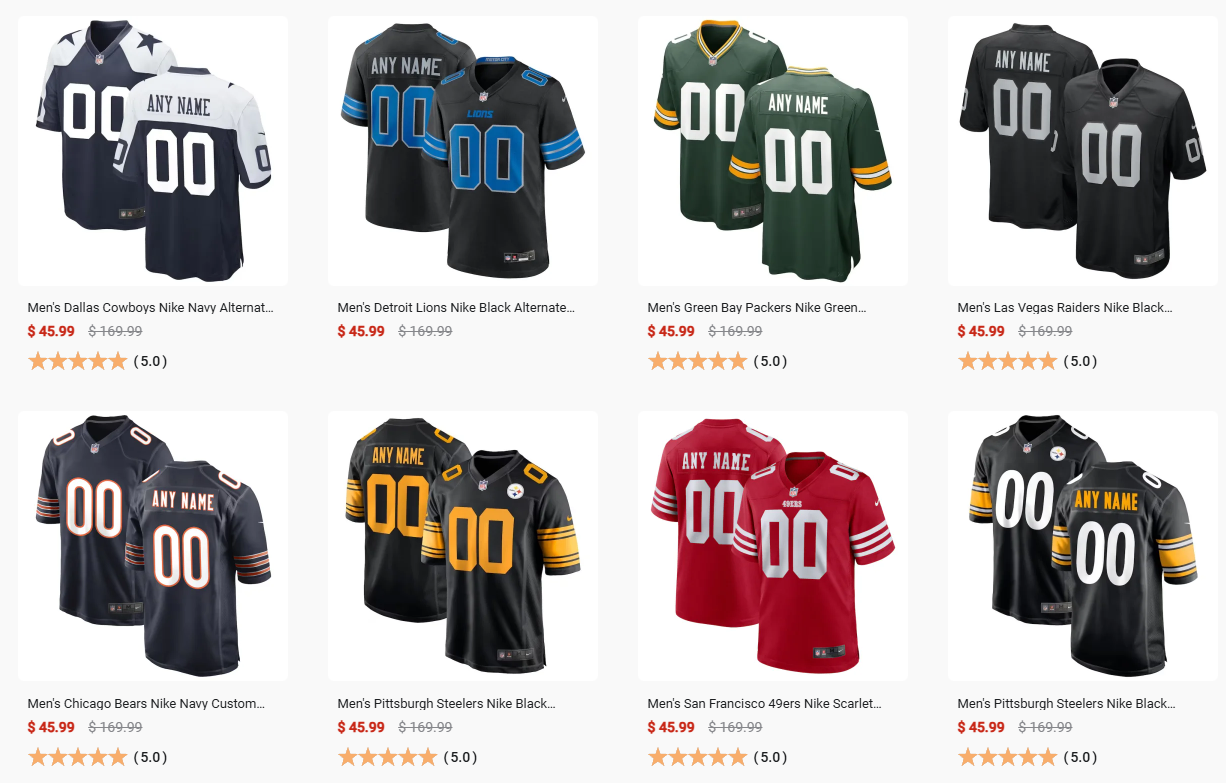1226x783 pixels.
Task: Select the rating stars for the bottom-right Steelers jersey
Action: click(1007, 757)
